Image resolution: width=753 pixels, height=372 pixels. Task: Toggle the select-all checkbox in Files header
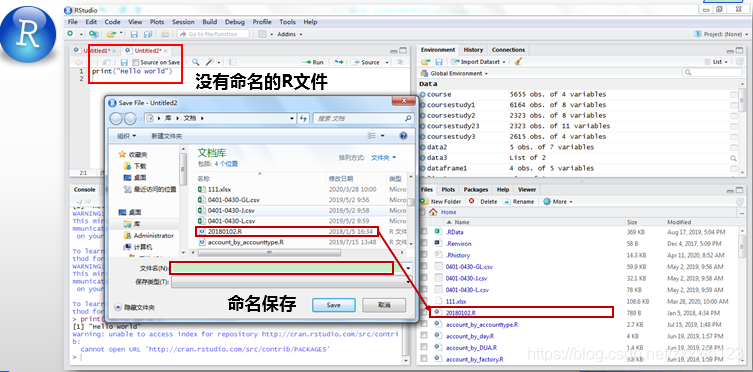point(424,212)
